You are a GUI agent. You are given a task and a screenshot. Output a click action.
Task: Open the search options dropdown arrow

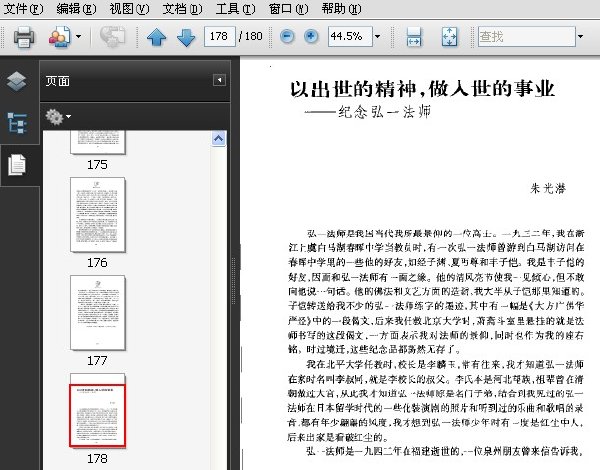click(x=580, y=37)
